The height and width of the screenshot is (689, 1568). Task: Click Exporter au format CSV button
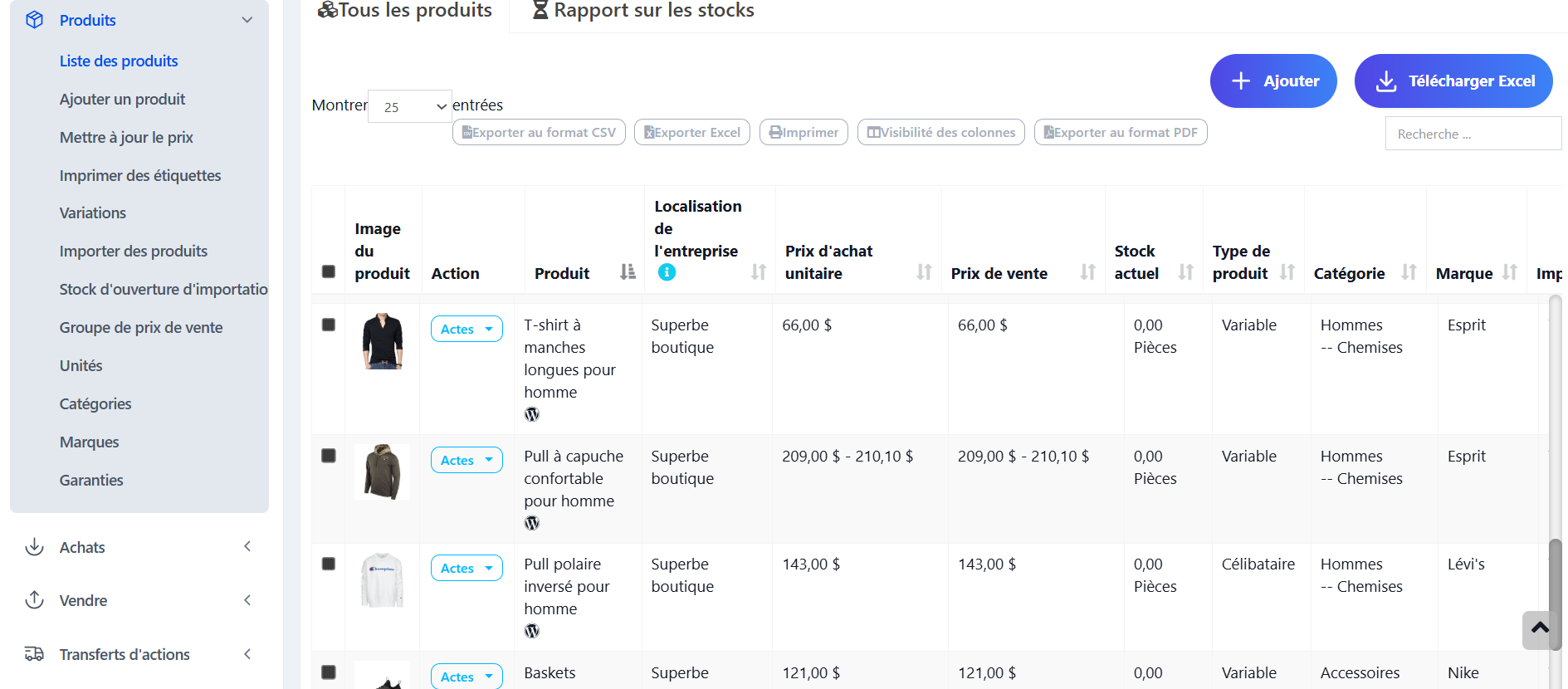(539, 132)
